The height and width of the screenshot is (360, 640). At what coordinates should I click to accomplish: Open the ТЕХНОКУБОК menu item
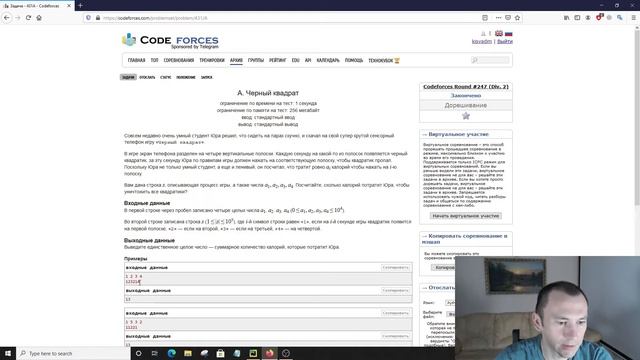(384, 60)
